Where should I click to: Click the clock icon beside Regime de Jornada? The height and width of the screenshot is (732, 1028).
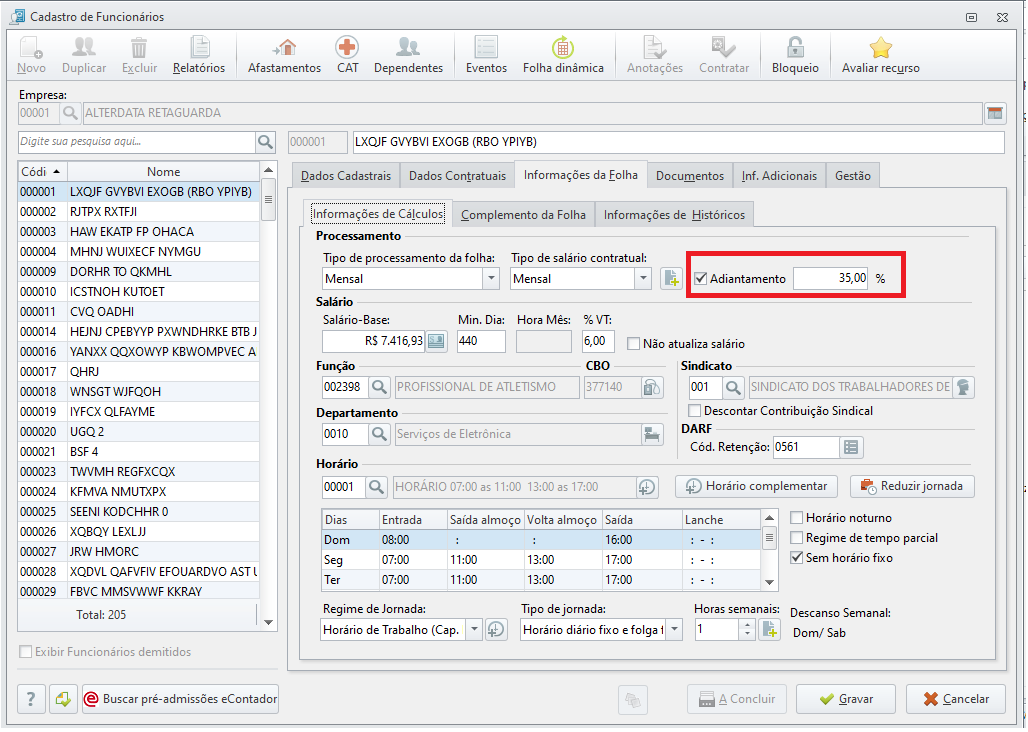[496, 630]
